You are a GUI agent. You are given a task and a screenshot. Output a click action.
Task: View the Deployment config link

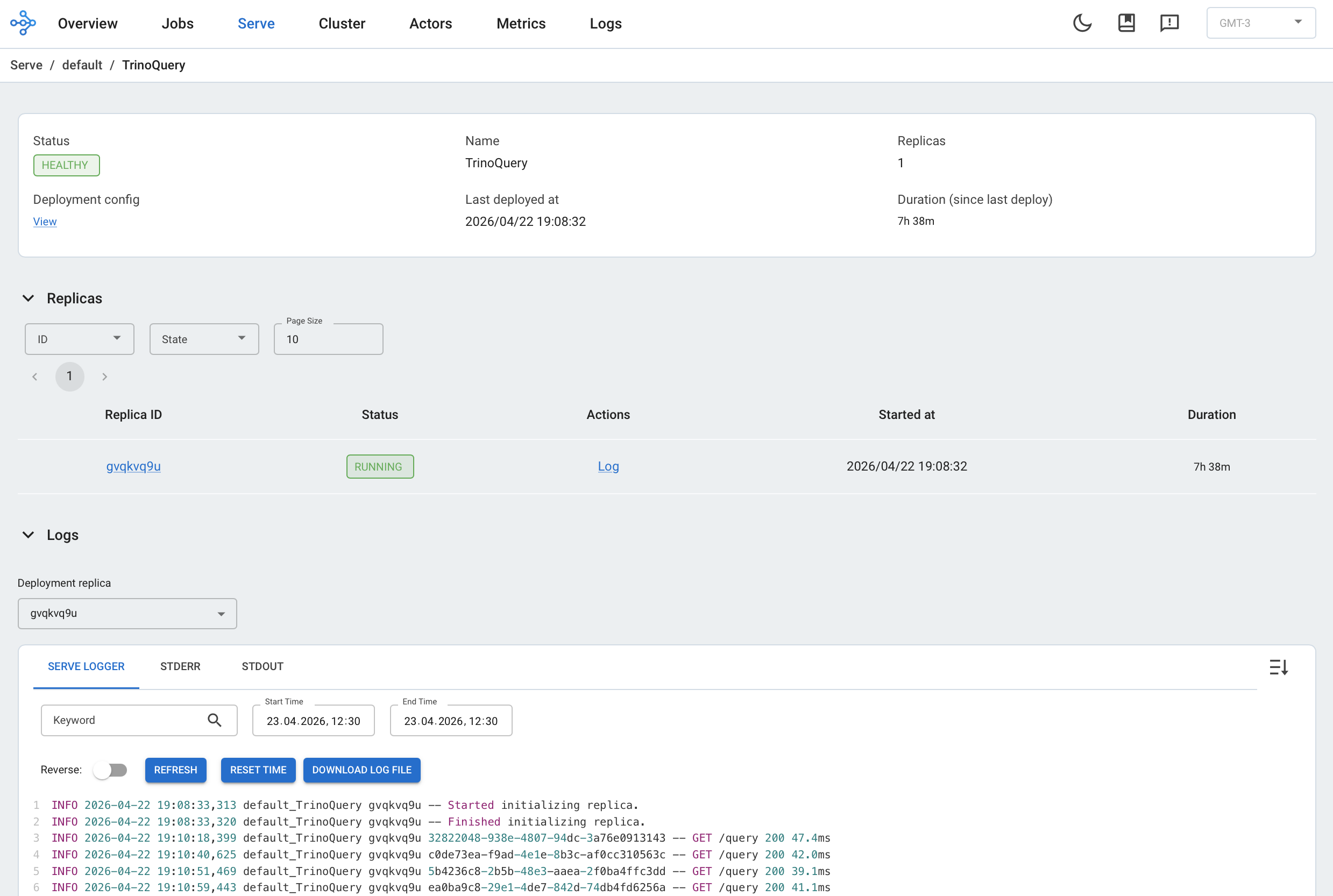tap(45, 222)
